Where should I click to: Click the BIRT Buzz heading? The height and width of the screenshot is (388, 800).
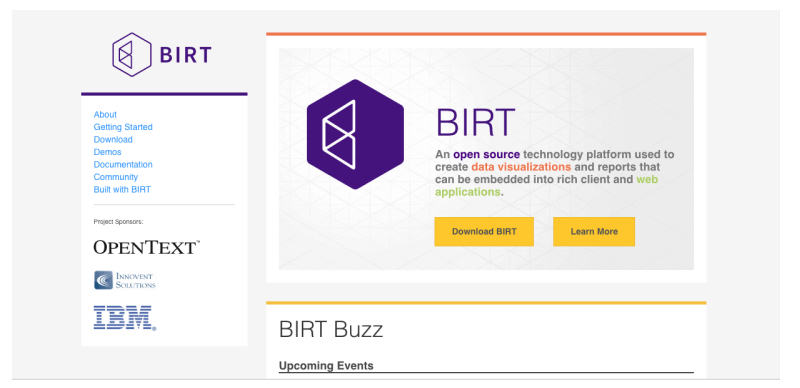click(331, 329)
